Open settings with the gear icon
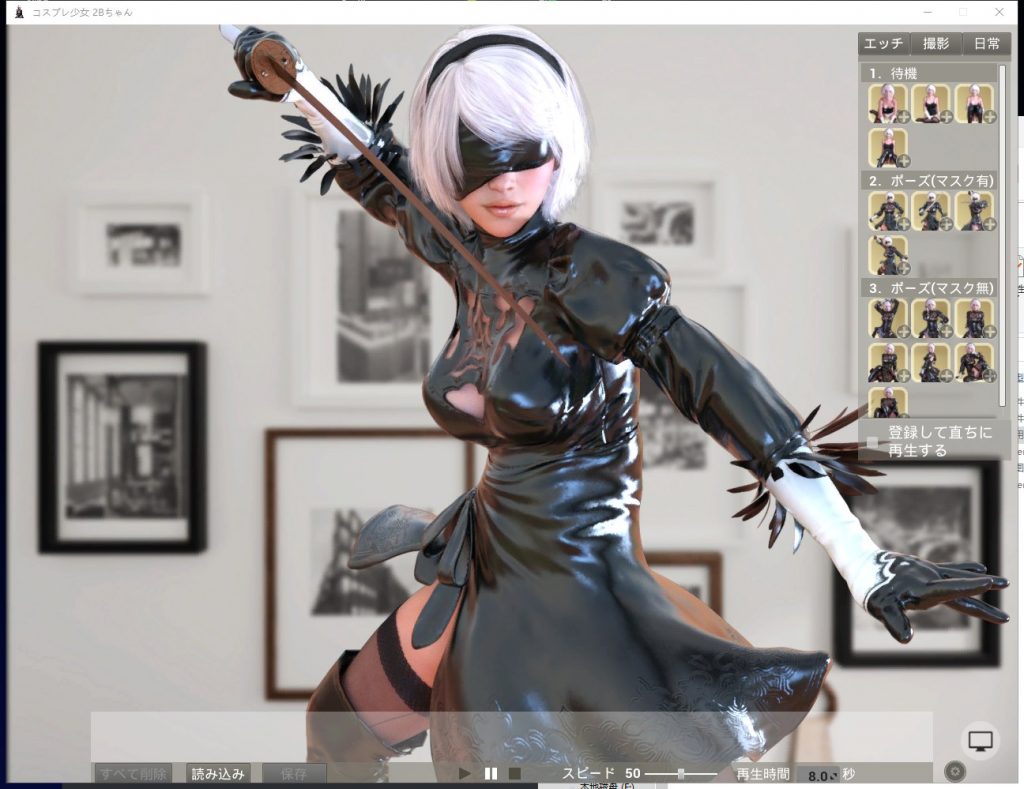 pyautogui.click(x=955, y=771)
